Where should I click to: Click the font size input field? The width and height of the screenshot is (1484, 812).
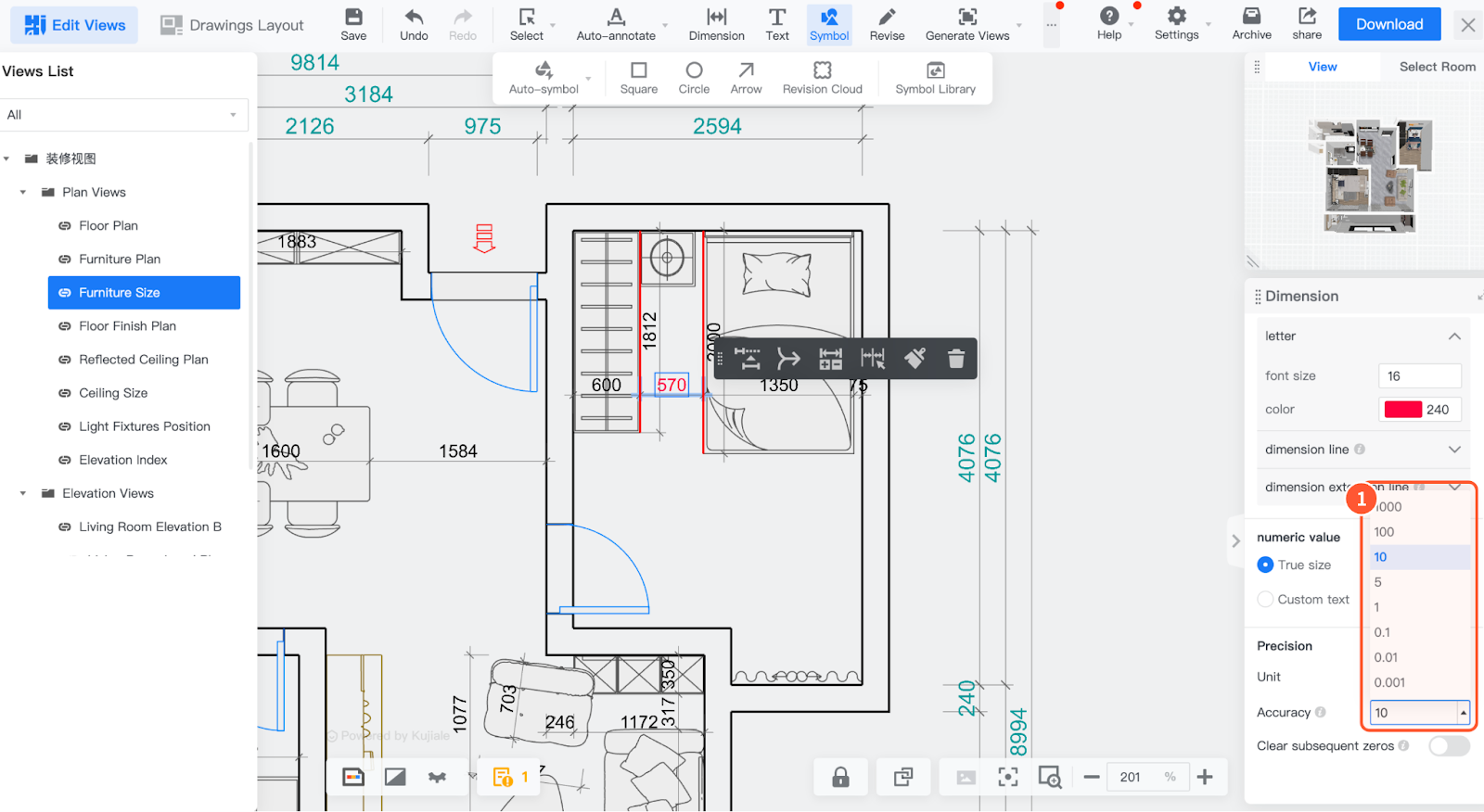coord(1420,376)
